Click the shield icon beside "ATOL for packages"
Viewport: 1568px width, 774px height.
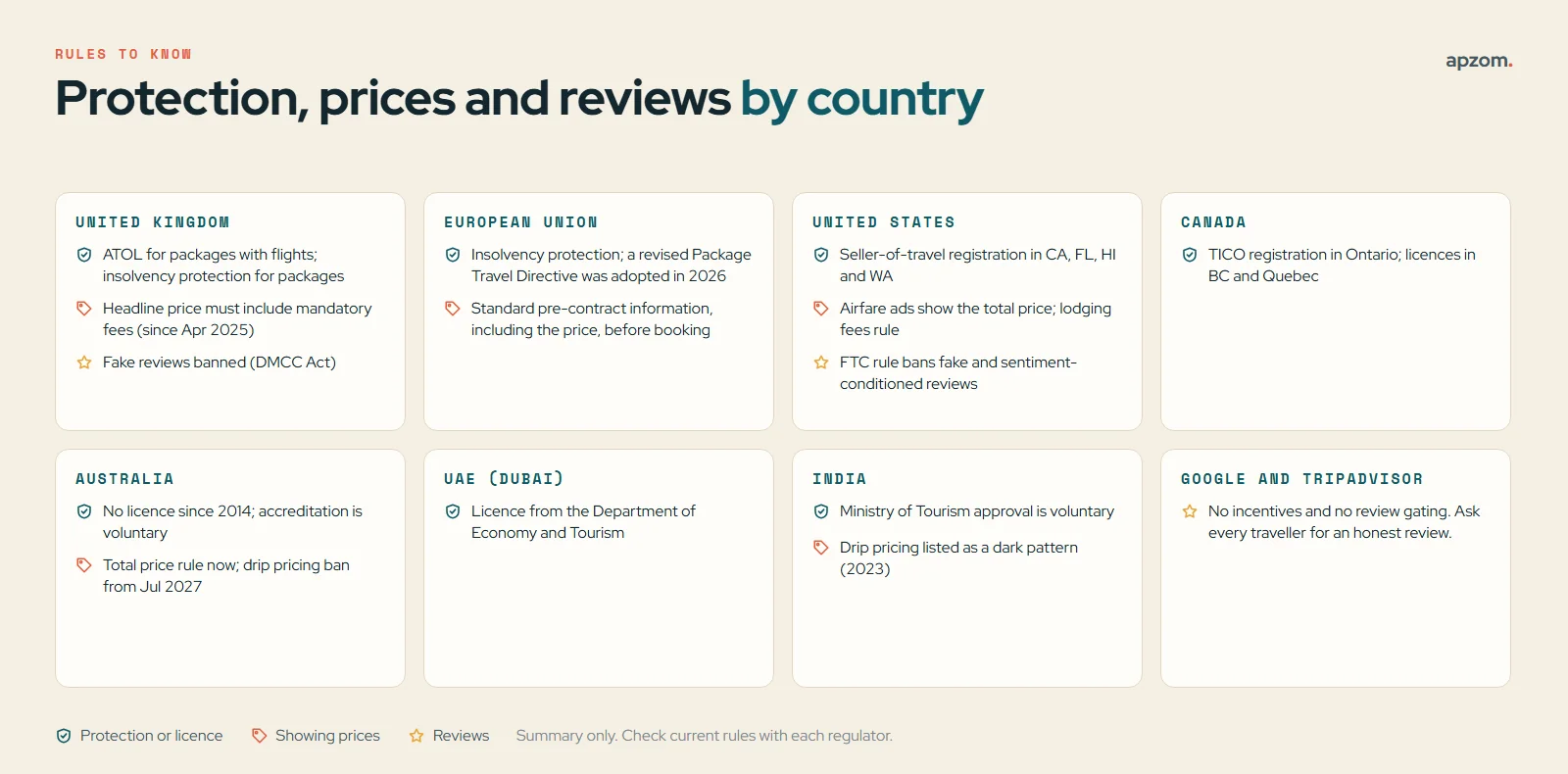click(84, 255)
